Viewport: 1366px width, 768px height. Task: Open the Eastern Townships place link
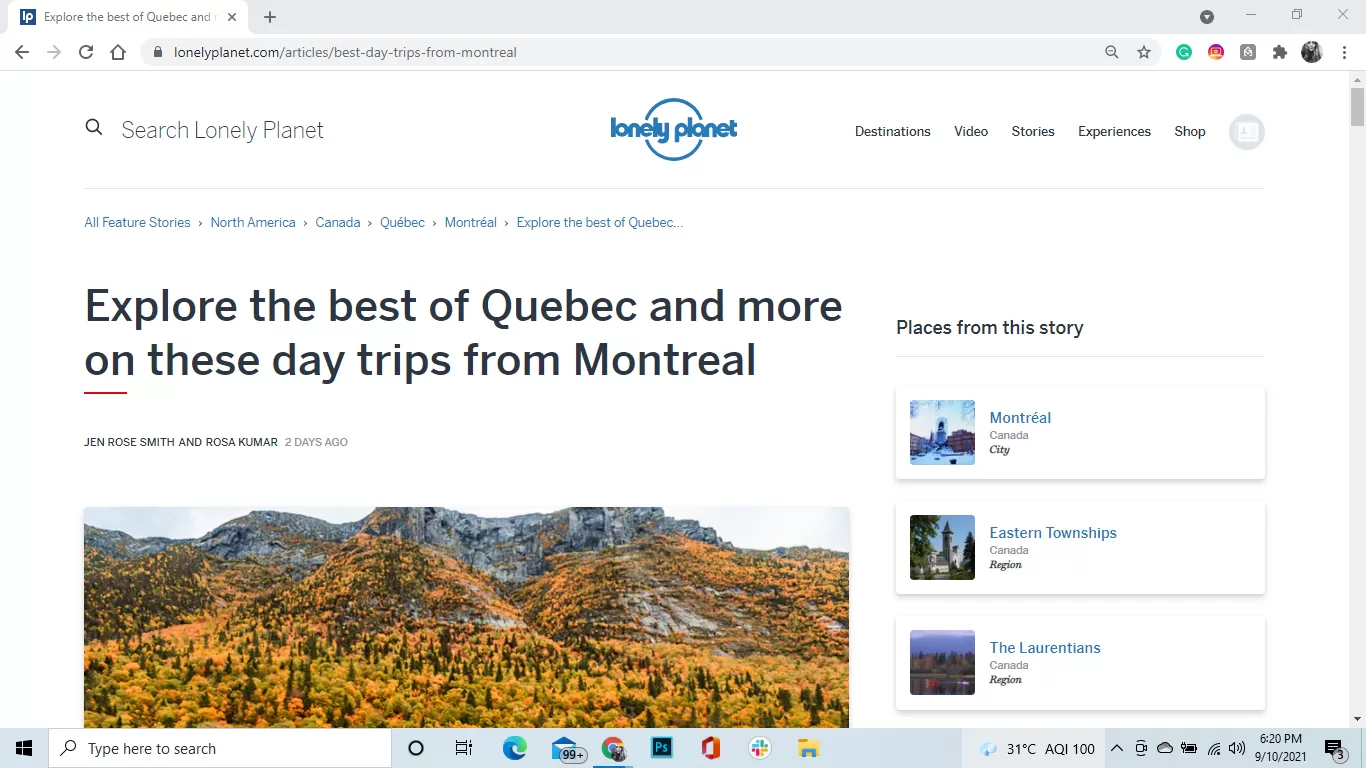tap(1052, 533)
